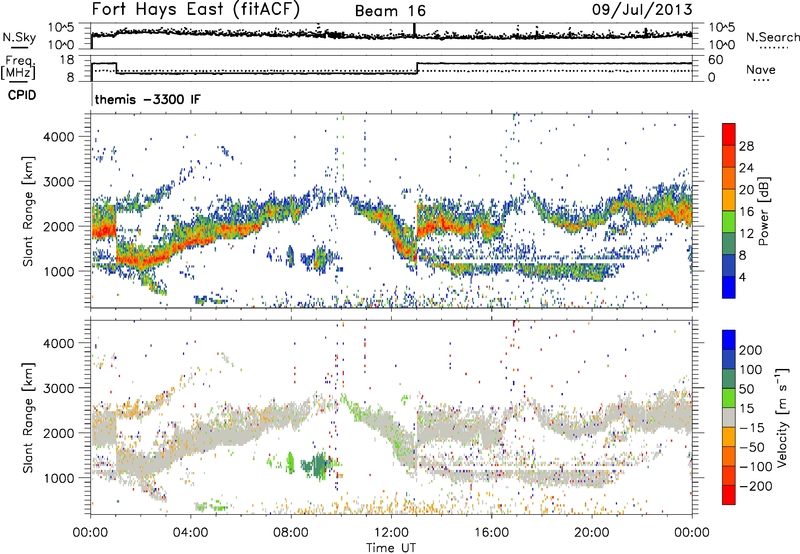Image resolution: width=800 pixels, height=554 pixels.
Task: Click the "-100" tick on Velocity colorbar
Action: [x=756, y=467]
